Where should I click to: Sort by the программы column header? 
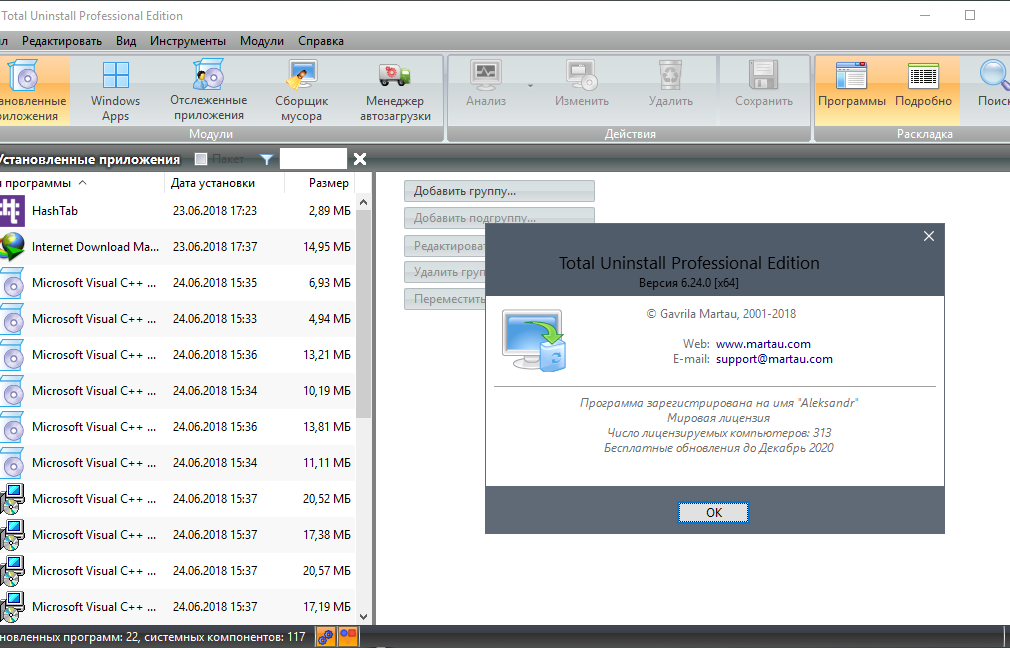pyautogui.click(x=82, y=183)
